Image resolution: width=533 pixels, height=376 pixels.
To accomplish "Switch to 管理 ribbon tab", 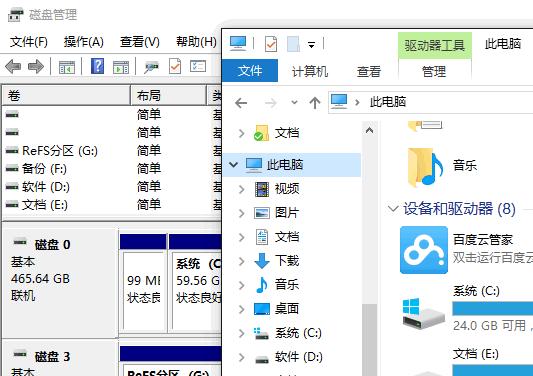I will click(x=434, y=71).
